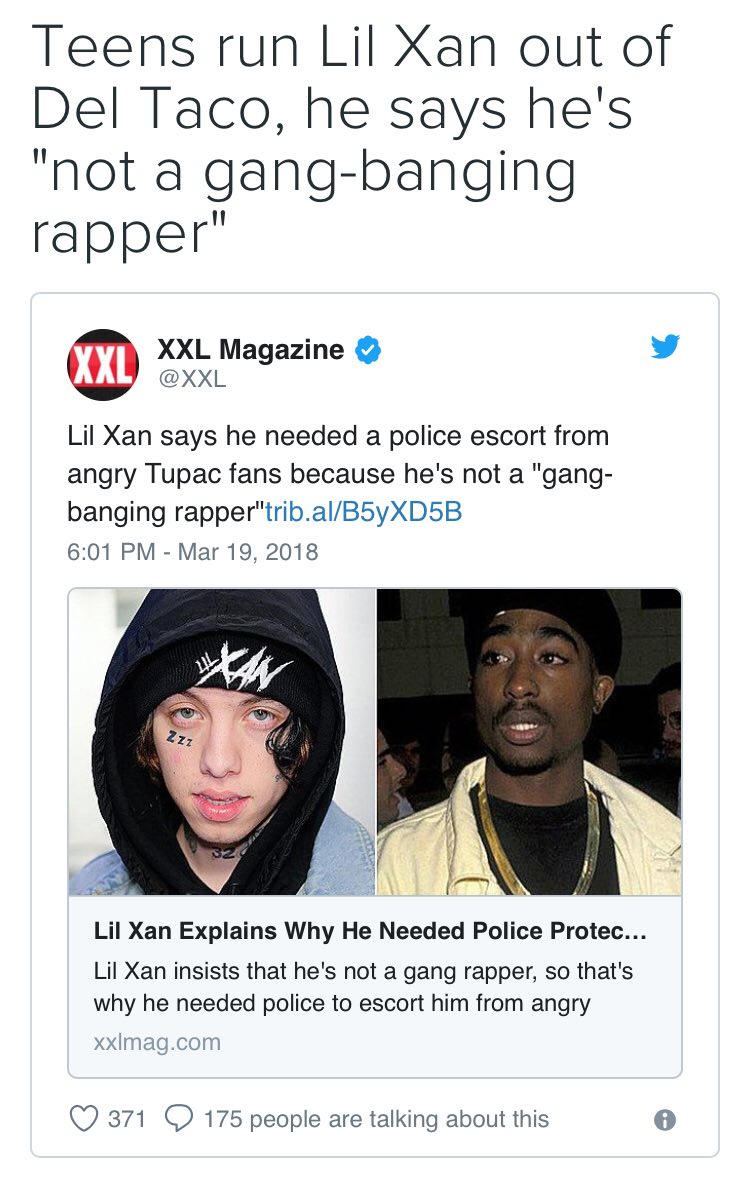Screen dimensions: 750x1177
Task: Follow the trib.al/B5yXD5B link
Action: 363,512
